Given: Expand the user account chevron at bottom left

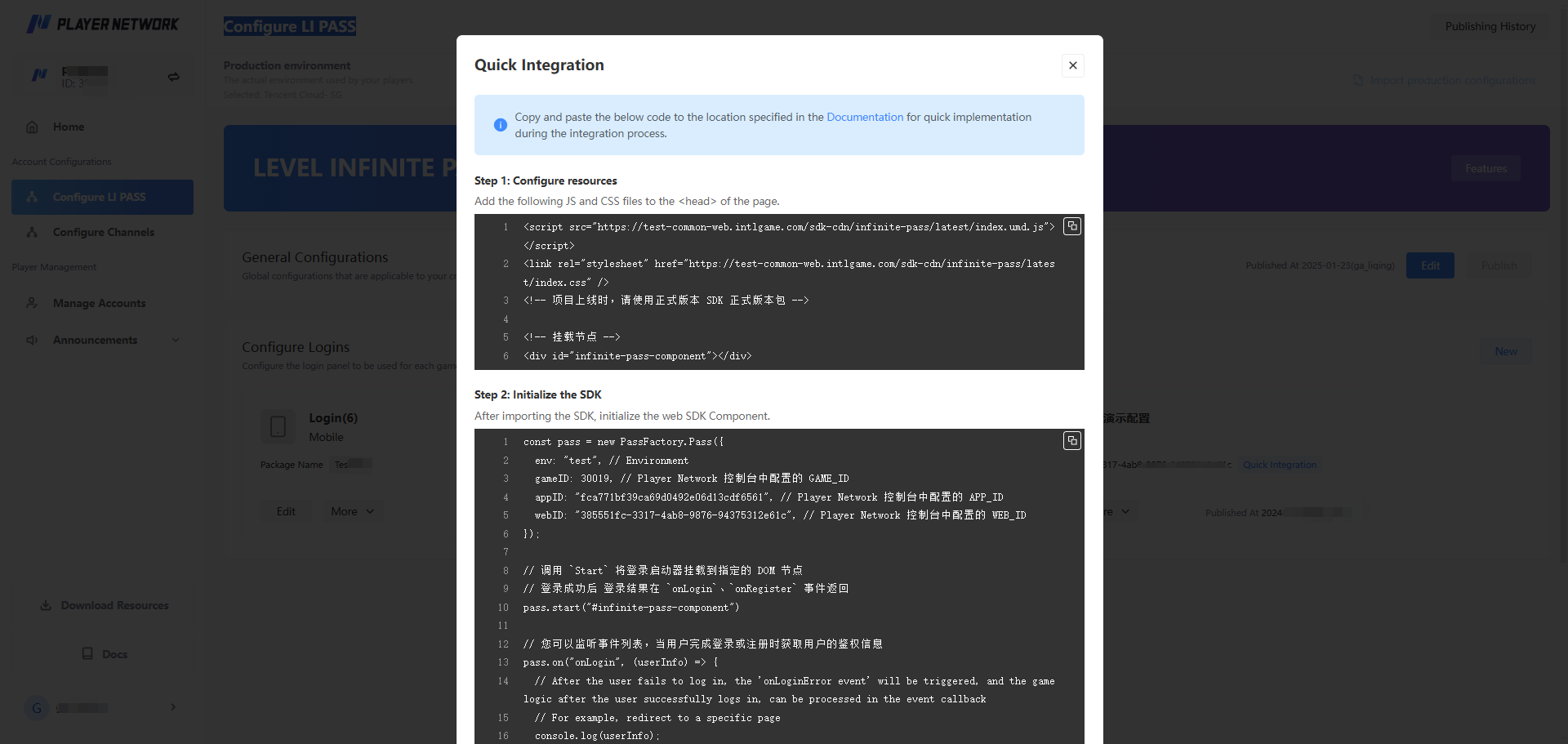Looking at the screenshot, I should 172,707.
